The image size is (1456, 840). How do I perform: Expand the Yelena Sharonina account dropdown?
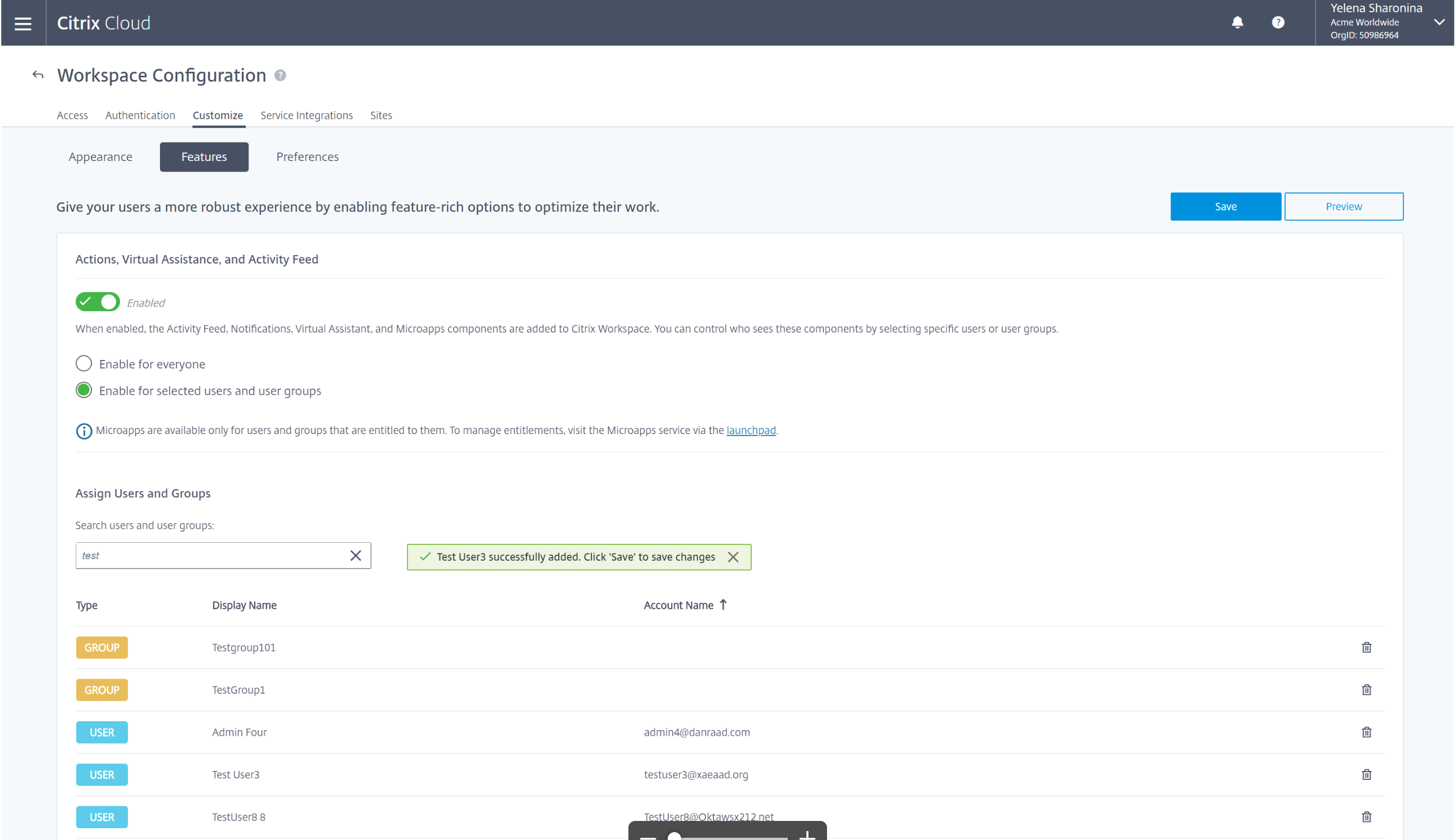click(x=1439, y=22)
